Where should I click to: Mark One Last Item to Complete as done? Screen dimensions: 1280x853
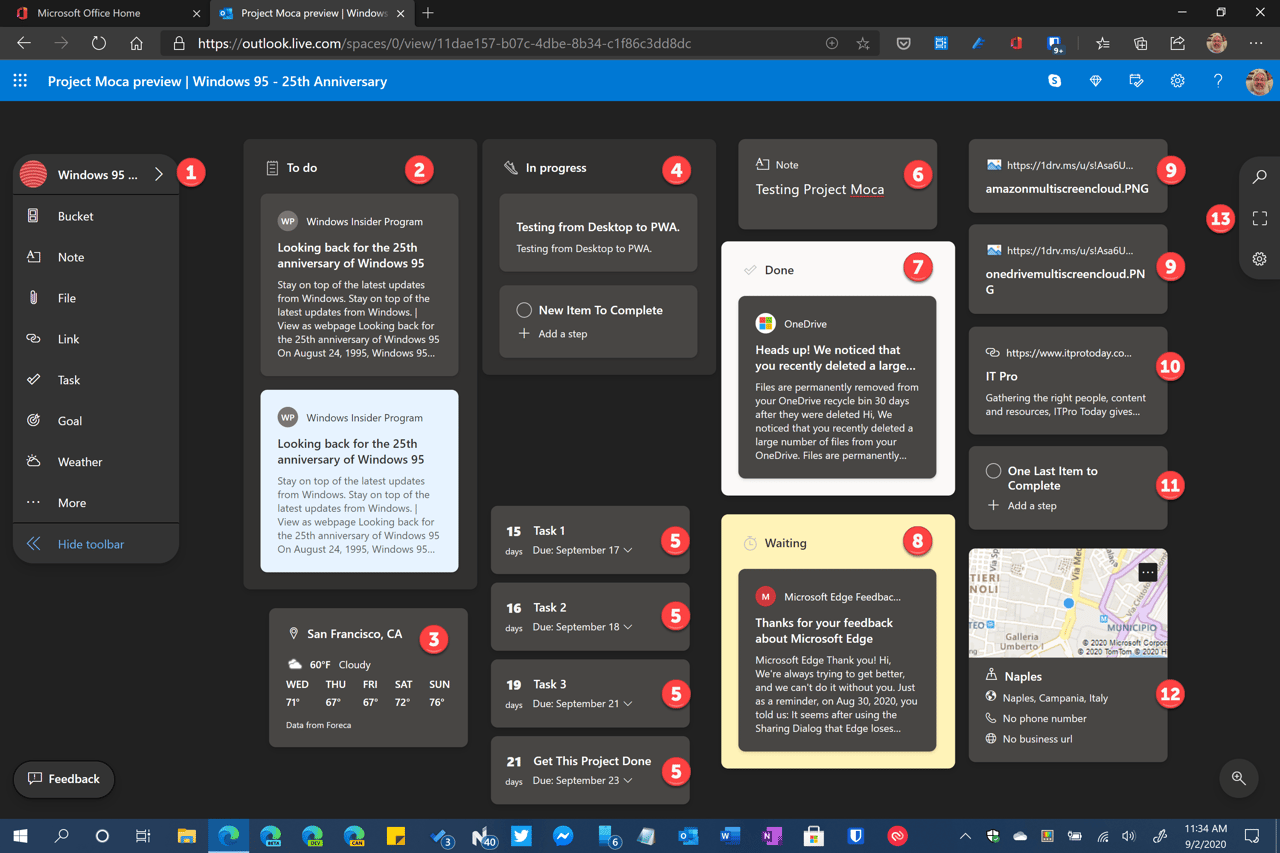tap(993, 470)
